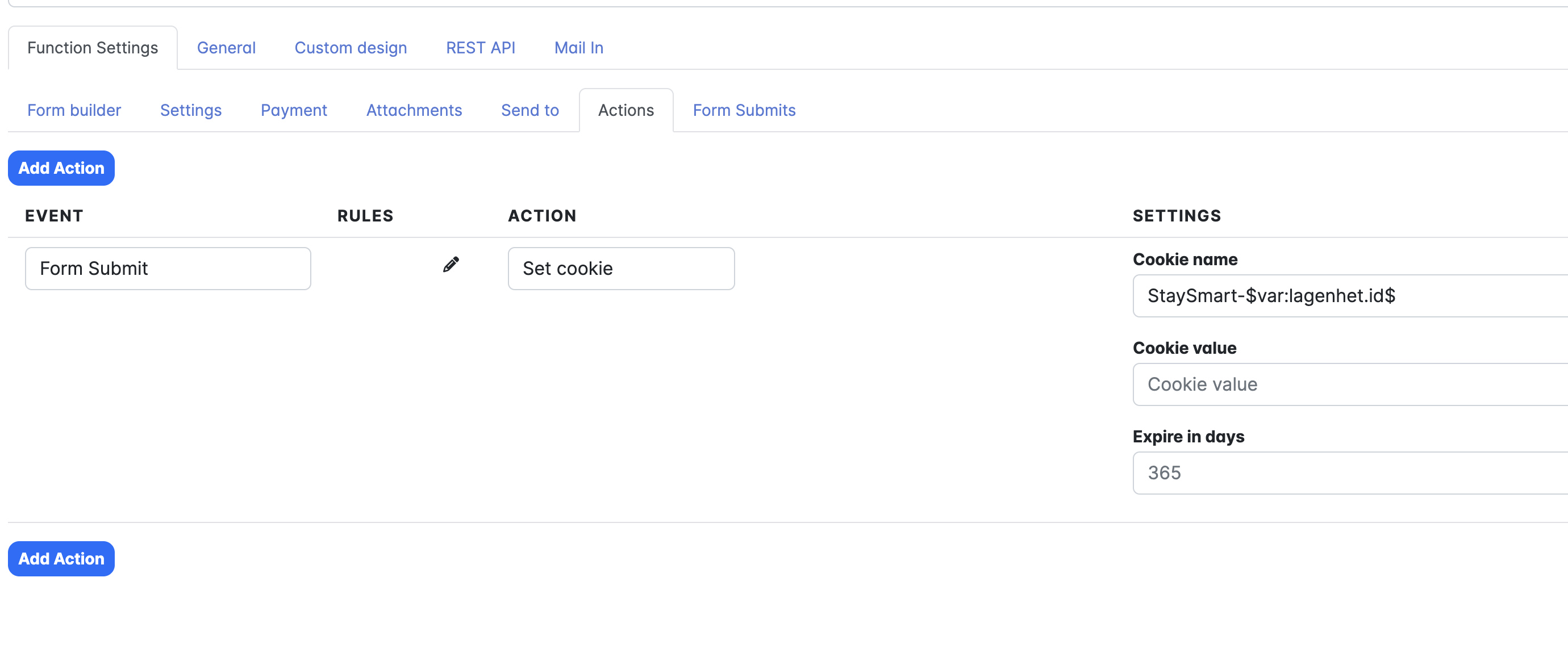Image resolution: width=1568 pixels, height=661 pixels.
Task: View the Form Submits sub-tab
Action: pyautogui.click(x=744, y=110)
